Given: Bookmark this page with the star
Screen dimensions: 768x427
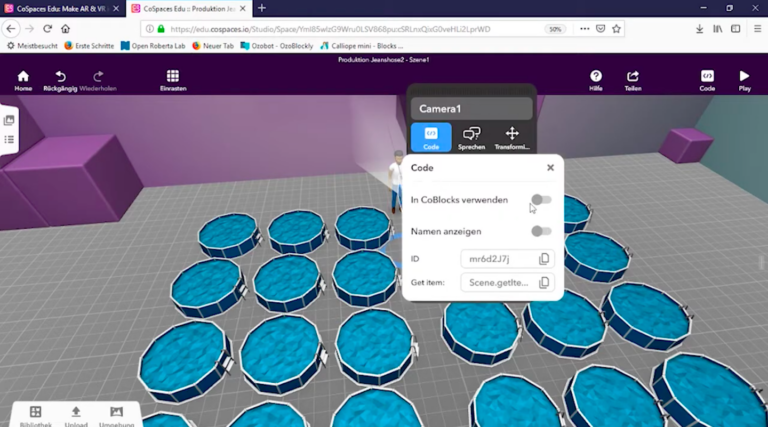Looking at the screenshot, I should 616,29.
